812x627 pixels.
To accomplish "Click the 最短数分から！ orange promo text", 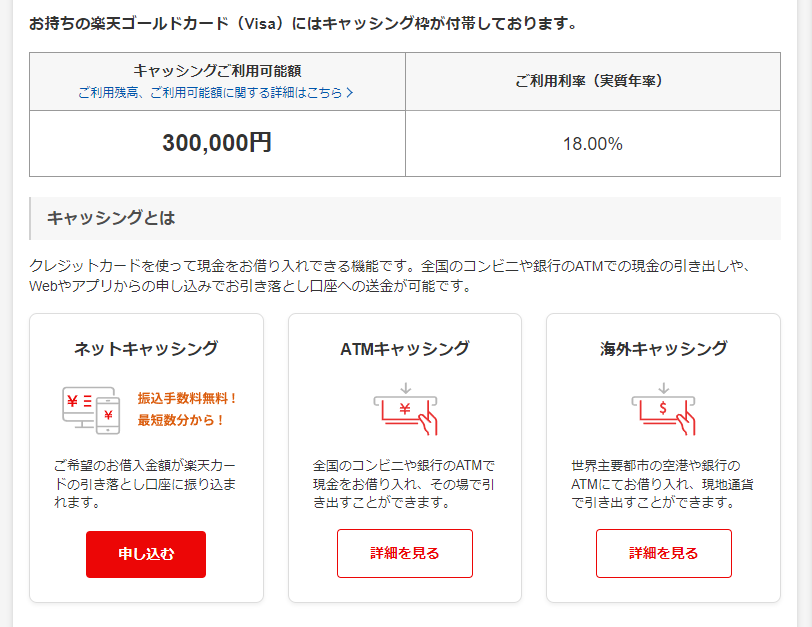I will tap(181, 420).
